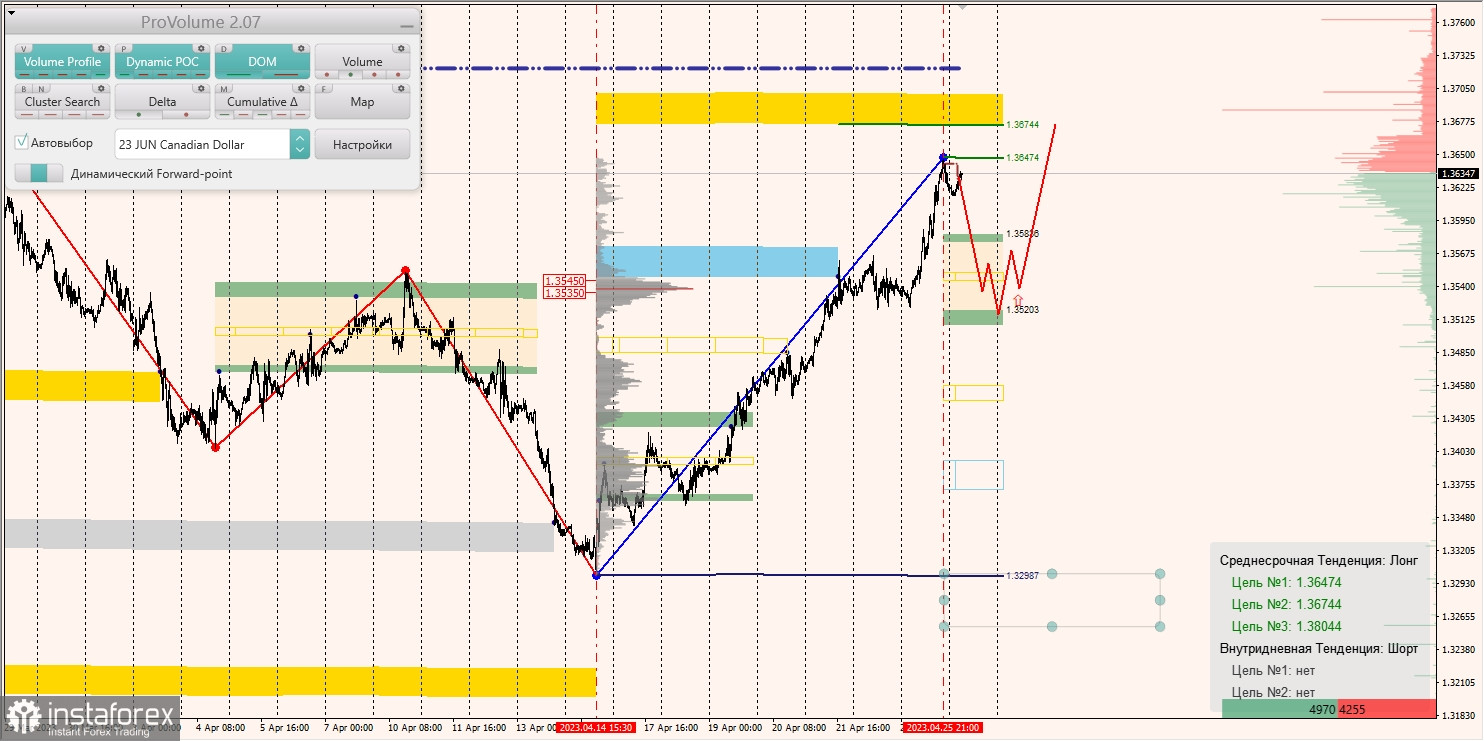The image size is (1484, 741).
Task: Select the red-line segment under DOM
Action: pyautogui.click(x=285, y=75)
